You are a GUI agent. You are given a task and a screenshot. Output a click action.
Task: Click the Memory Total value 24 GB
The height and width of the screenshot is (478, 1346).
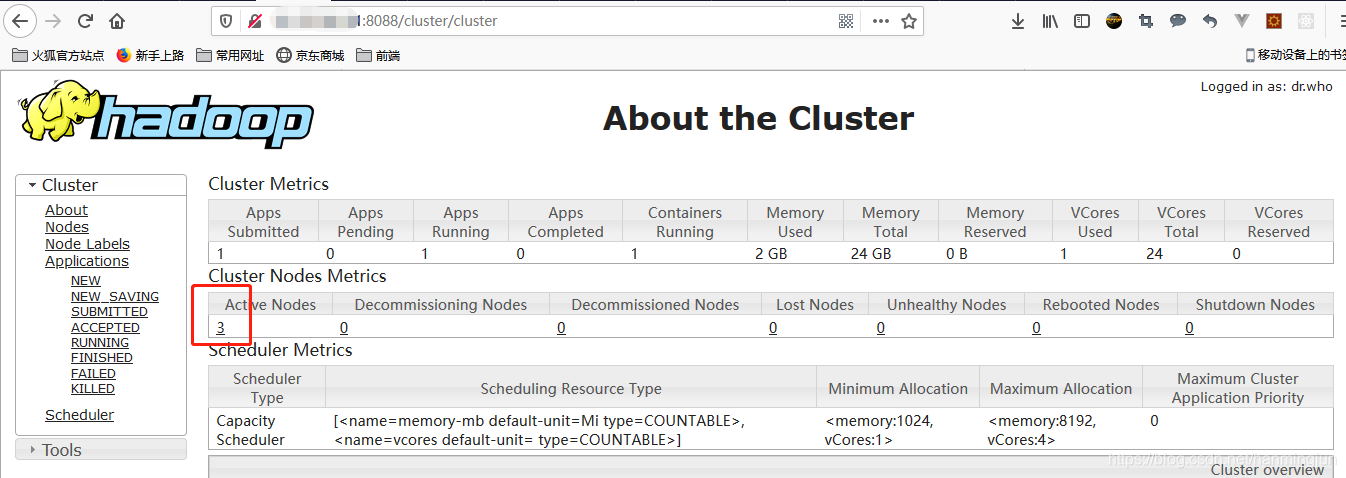(x=871, y=253)
